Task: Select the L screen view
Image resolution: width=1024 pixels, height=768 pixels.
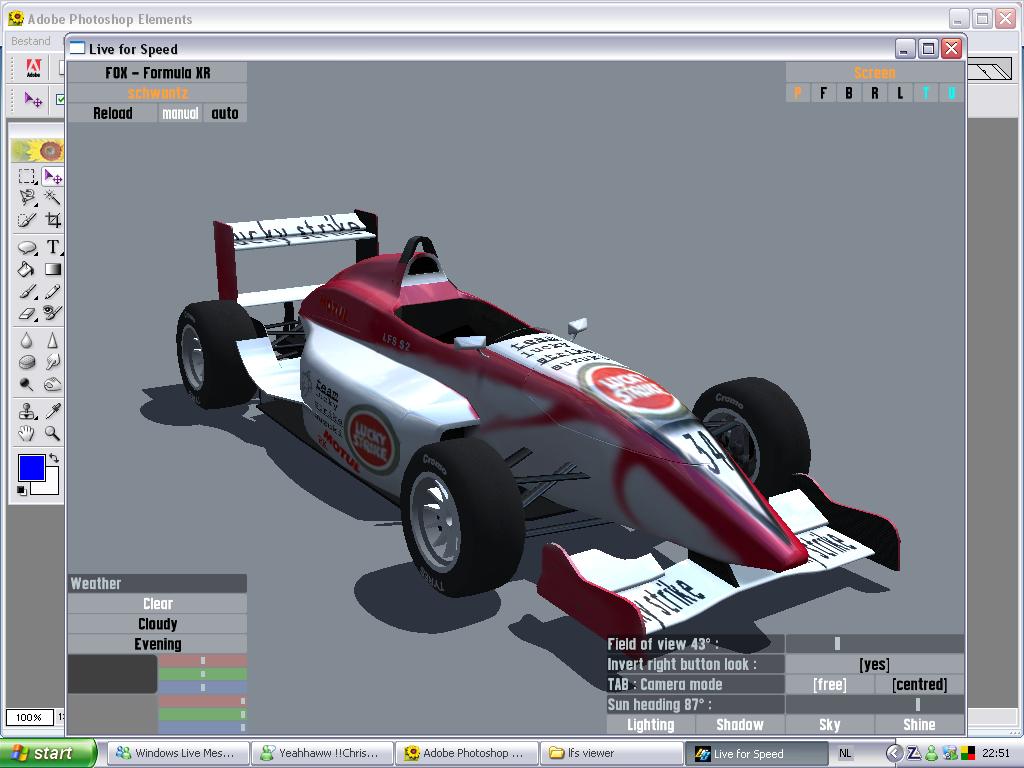Action: pos(900,93)
